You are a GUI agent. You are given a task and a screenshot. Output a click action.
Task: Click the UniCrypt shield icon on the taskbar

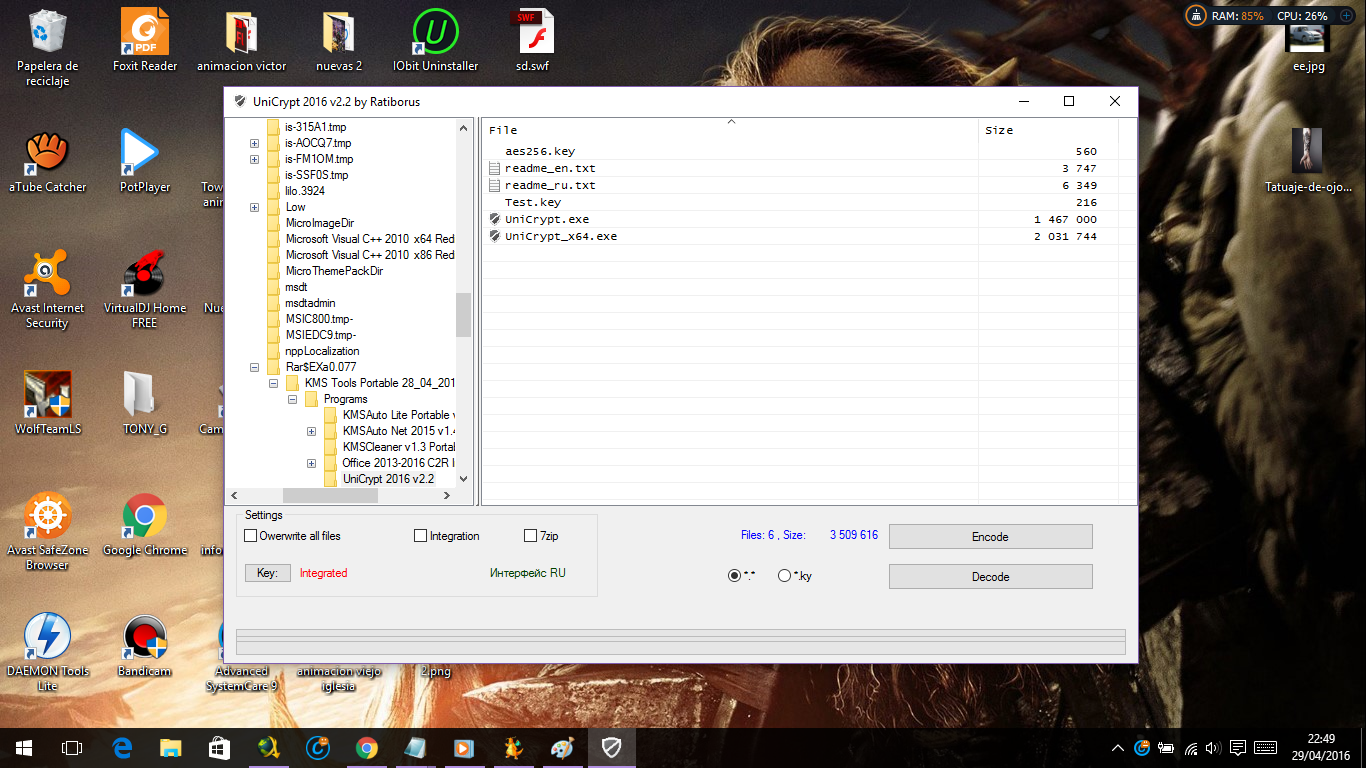point(611,747)
